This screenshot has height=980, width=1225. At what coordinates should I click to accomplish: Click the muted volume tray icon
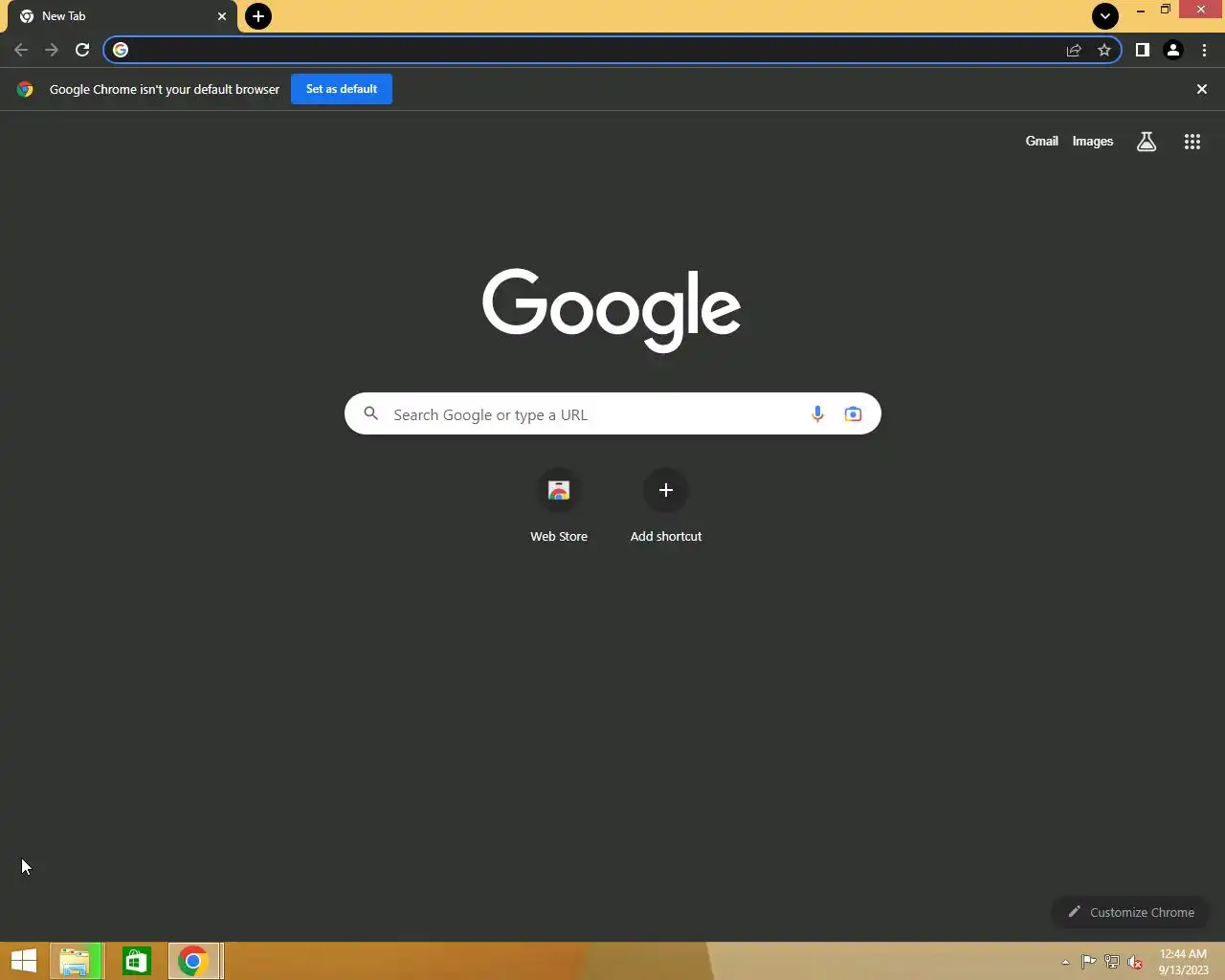(1135, 962)
